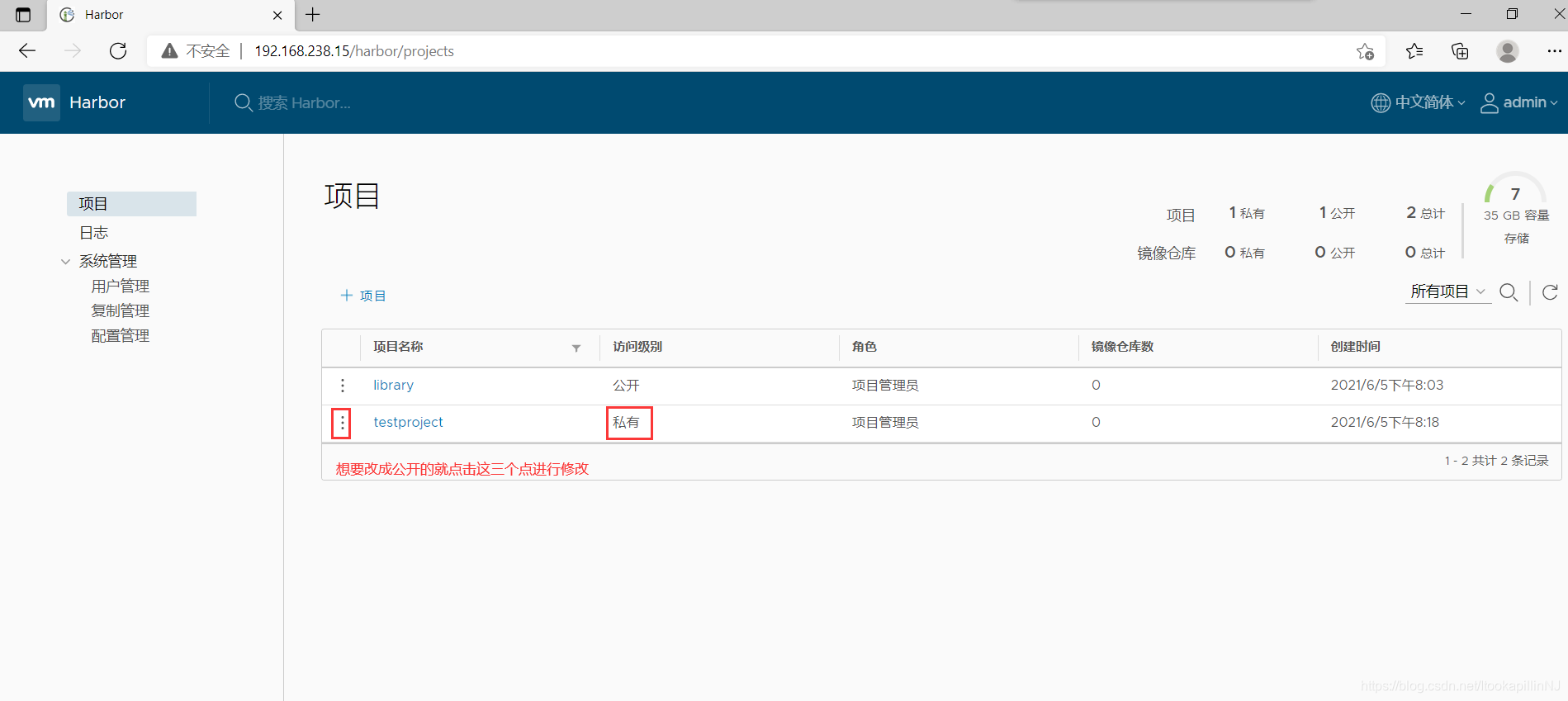Click the 35 GB 容量 label
This screenshot has width=1568, height=701.
[1516, 216]
